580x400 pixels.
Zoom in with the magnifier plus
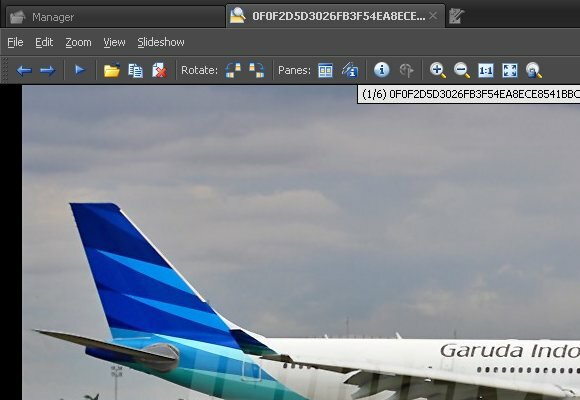(x=438, y=70)
